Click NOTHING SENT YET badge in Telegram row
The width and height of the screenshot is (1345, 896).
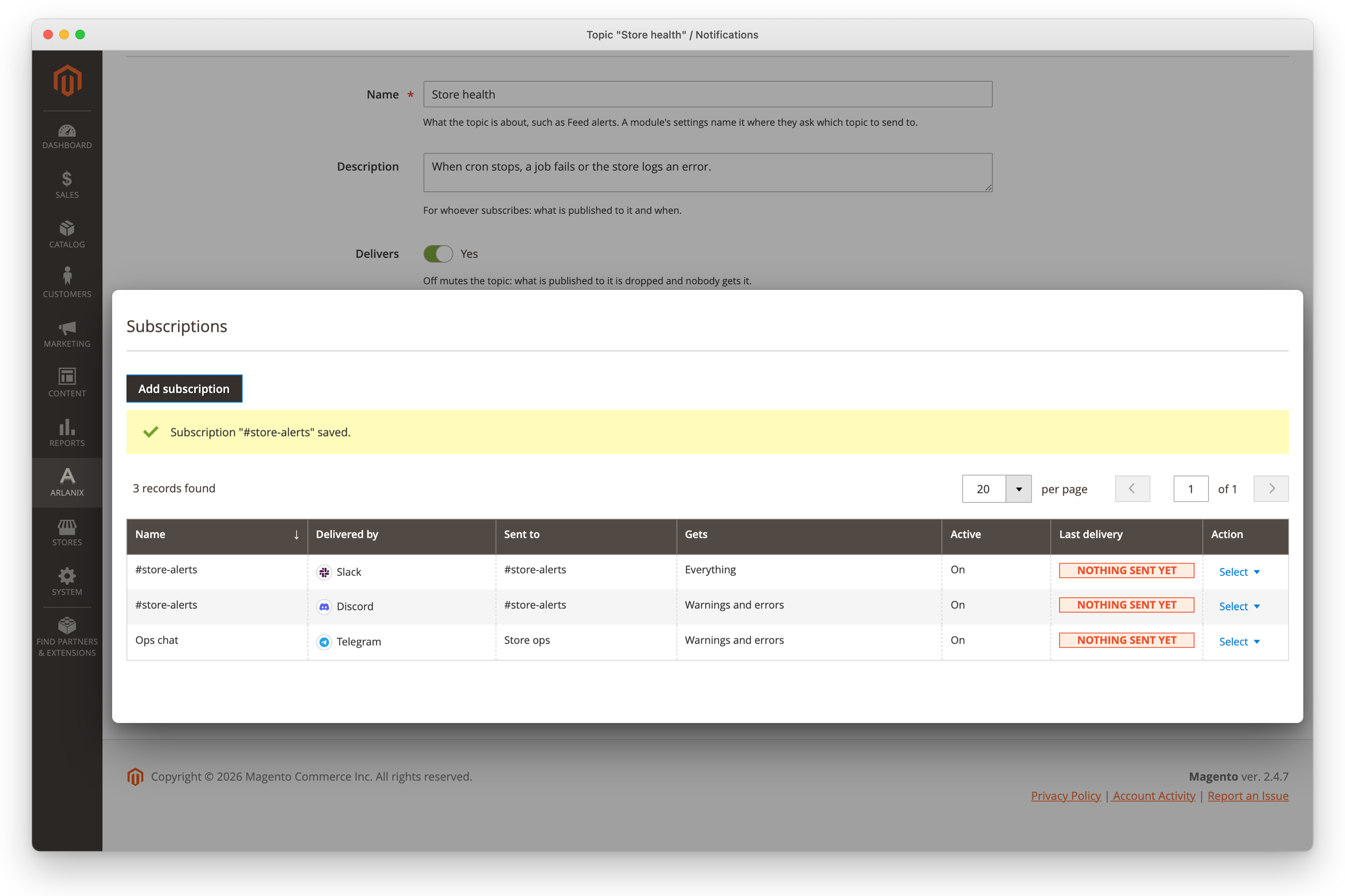(1126, 640)
